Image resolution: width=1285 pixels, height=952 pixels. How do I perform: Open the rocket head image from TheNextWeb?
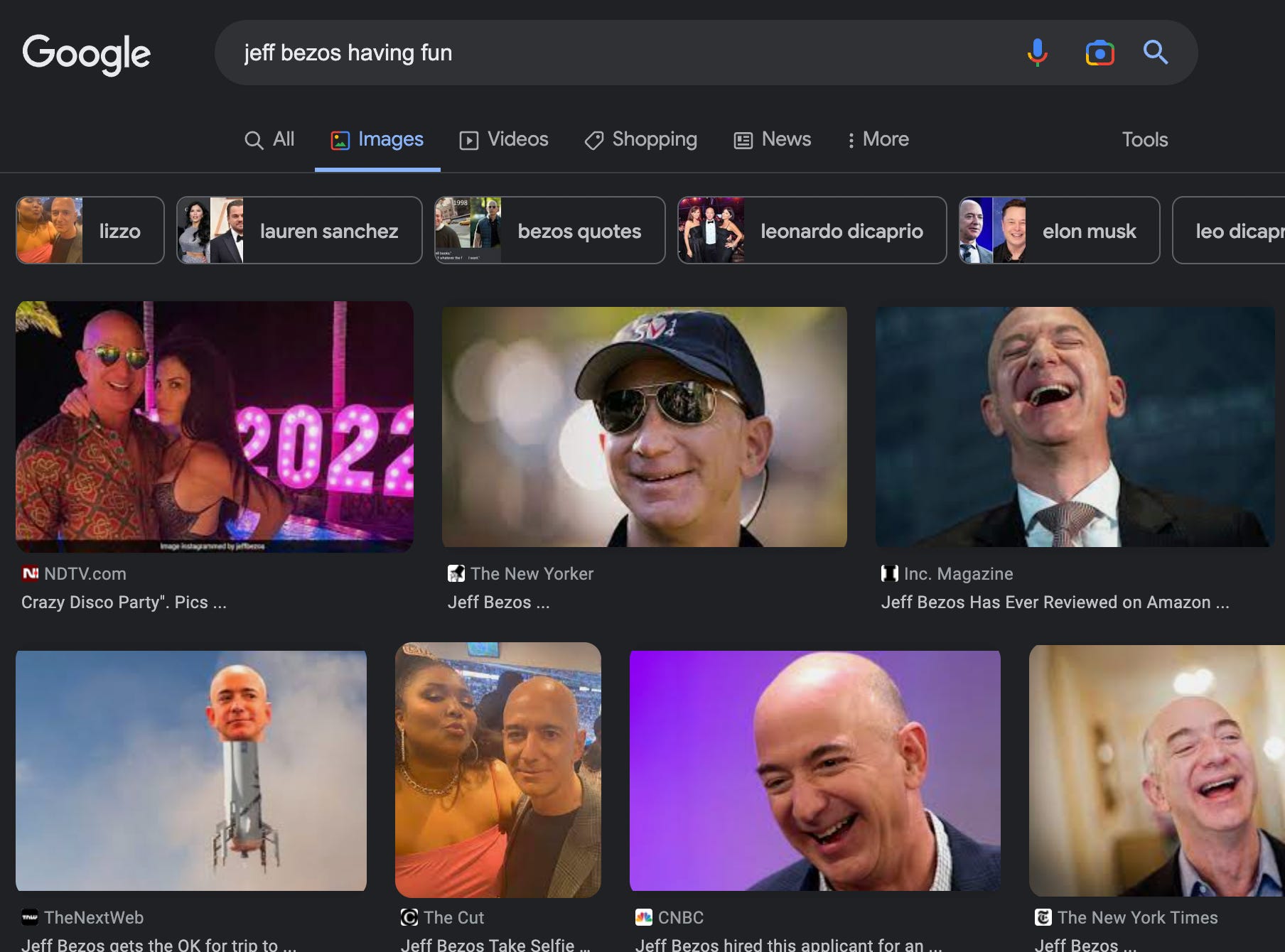pyautogui.click(x=191, y=771)
